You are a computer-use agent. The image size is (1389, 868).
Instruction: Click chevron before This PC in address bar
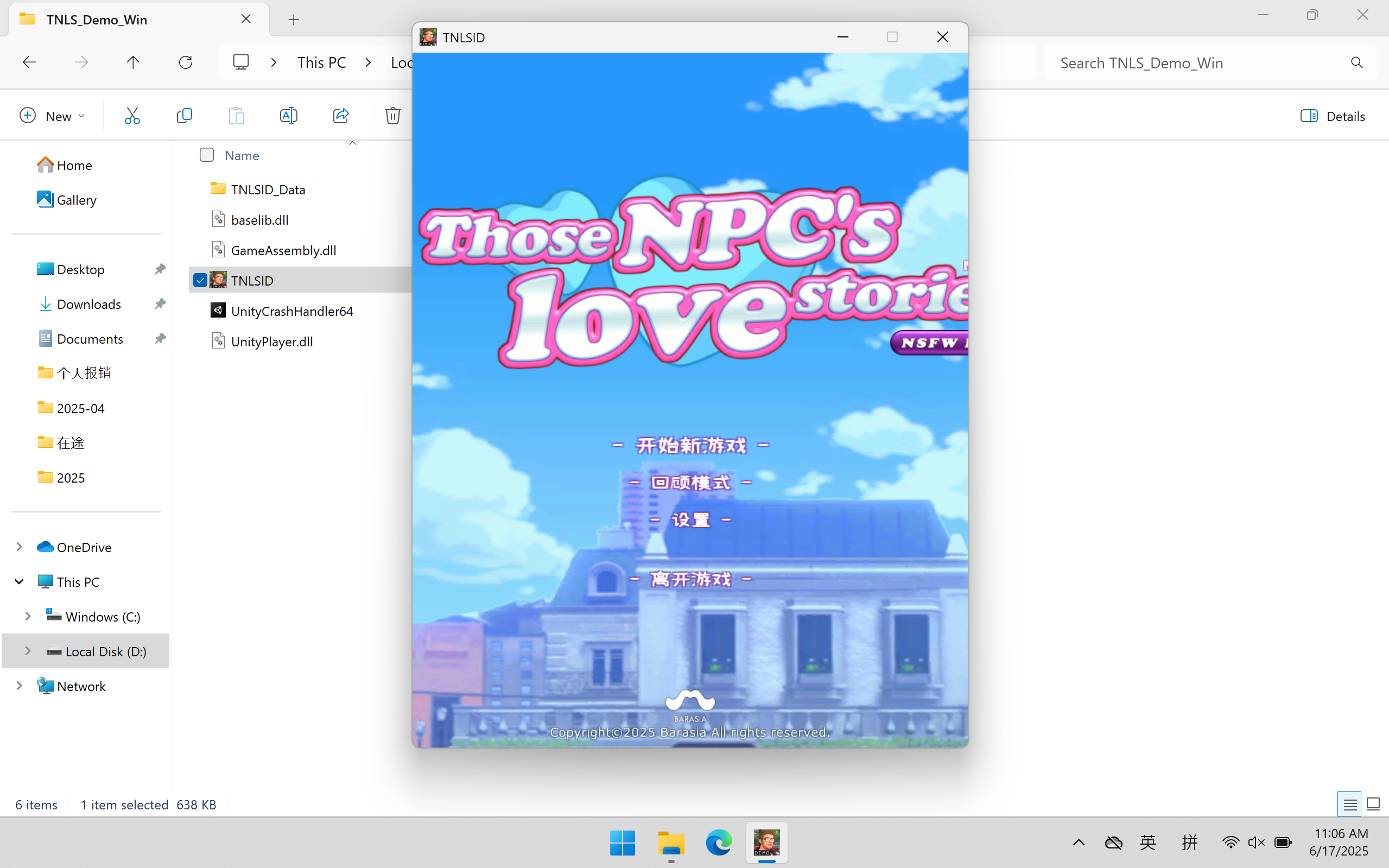pos(274,62)
